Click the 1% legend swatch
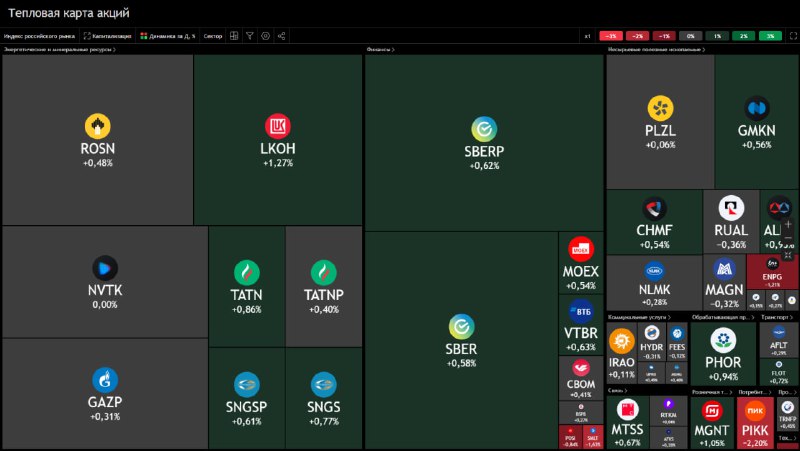 (x=717, y=36)
